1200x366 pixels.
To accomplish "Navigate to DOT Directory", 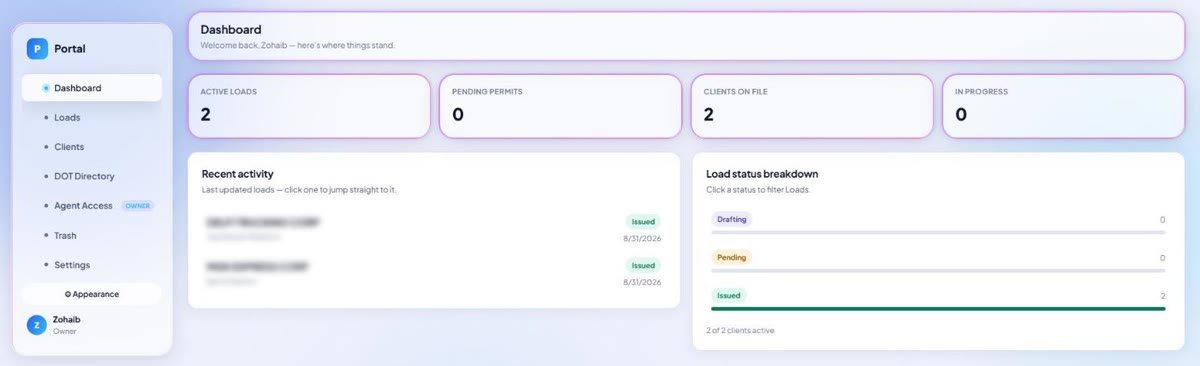I will click(92, 176).
